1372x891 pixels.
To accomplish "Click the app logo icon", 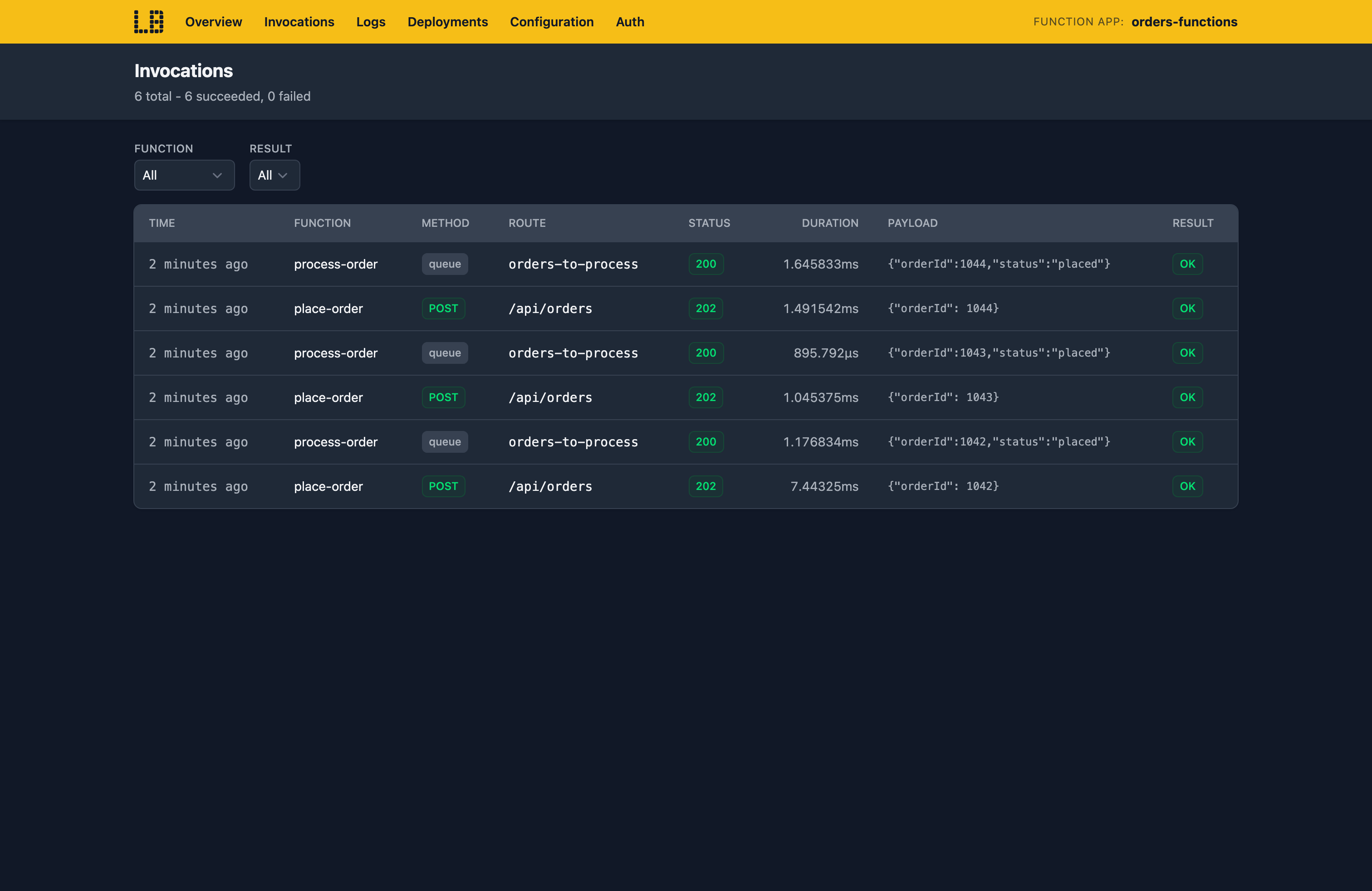I will [x=149, y=22].
